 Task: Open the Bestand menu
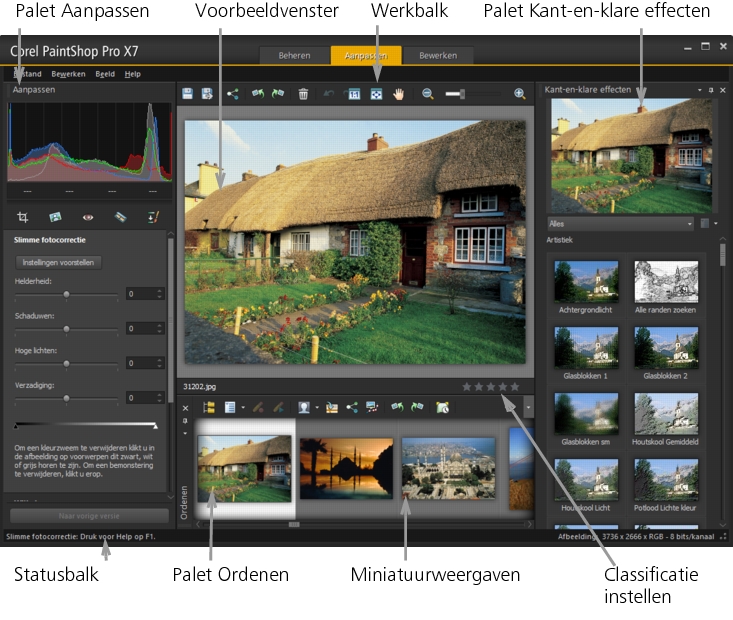[x=28, y=74]
